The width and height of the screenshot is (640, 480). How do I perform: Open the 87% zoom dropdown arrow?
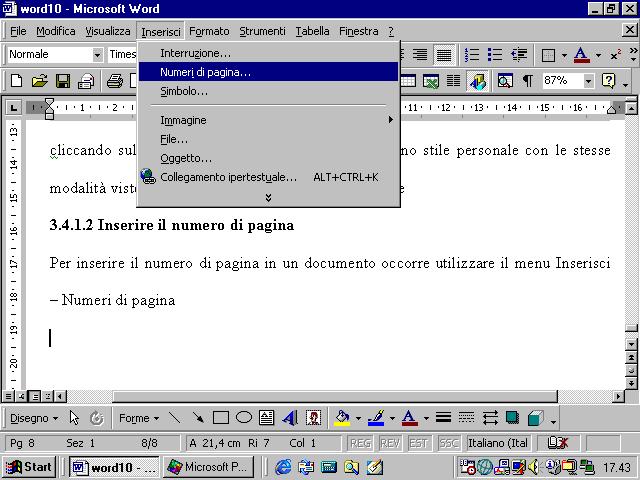[588, 81]
